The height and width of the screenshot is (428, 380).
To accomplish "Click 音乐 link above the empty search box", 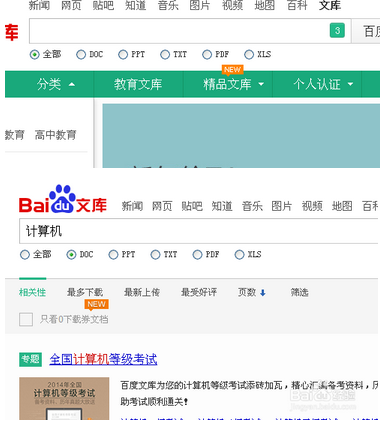I will coord(168,5).
